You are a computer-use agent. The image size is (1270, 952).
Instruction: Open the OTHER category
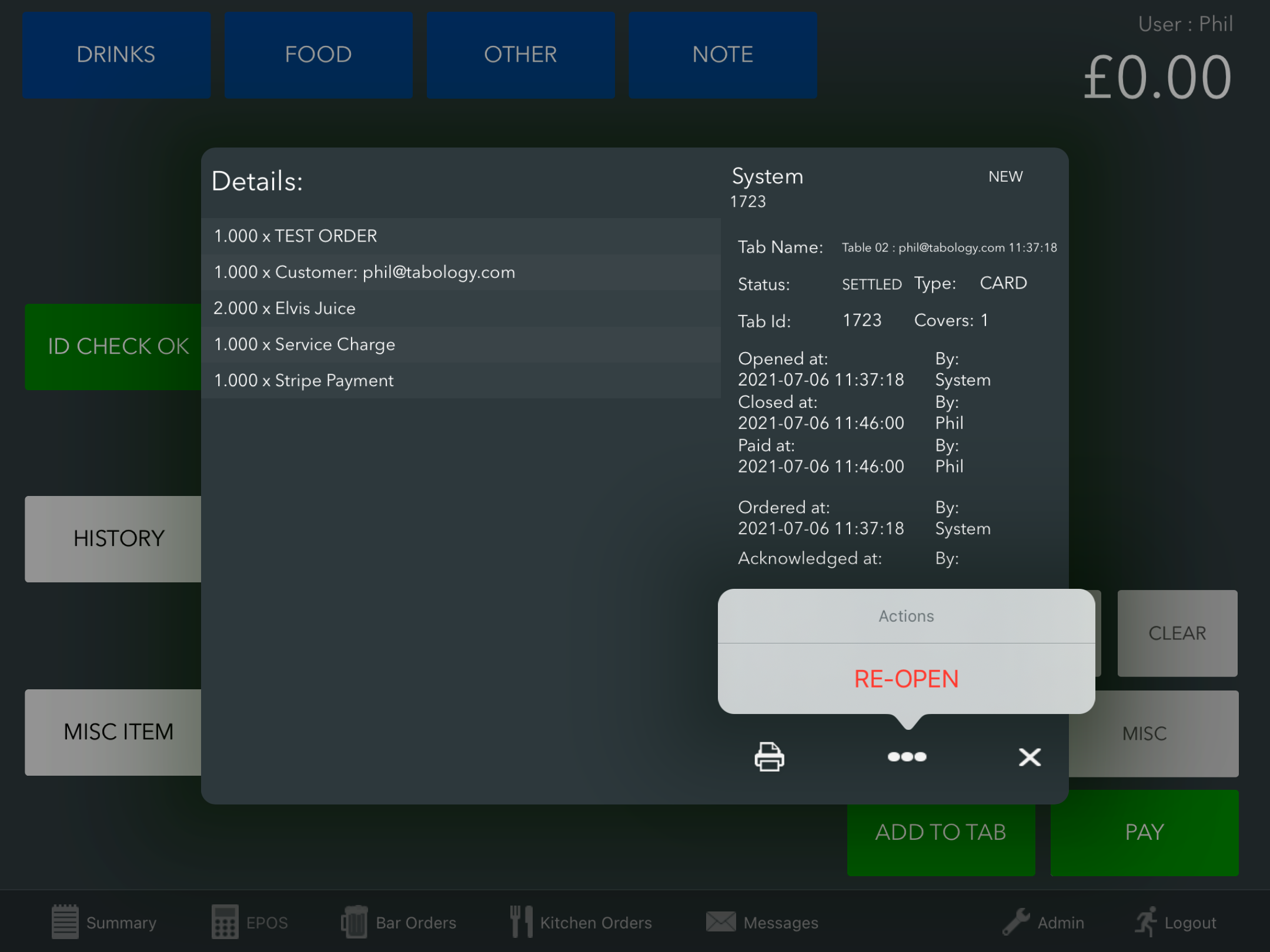[x=520, y=55]
